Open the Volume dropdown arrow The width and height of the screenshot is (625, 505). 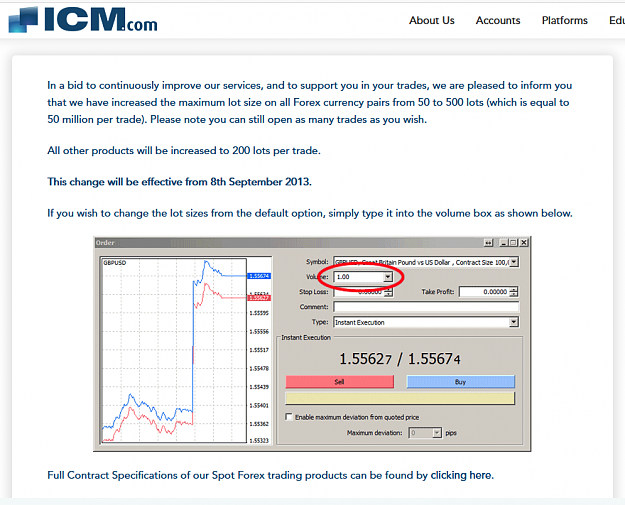click(387, 277)
